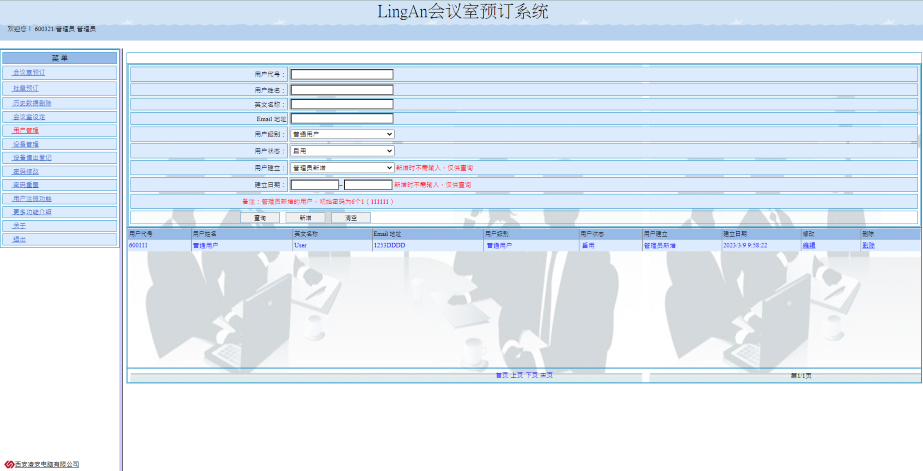923x471 pixels.
Task: Select 批量预订 in the left menu
Action: click(26, 88)
